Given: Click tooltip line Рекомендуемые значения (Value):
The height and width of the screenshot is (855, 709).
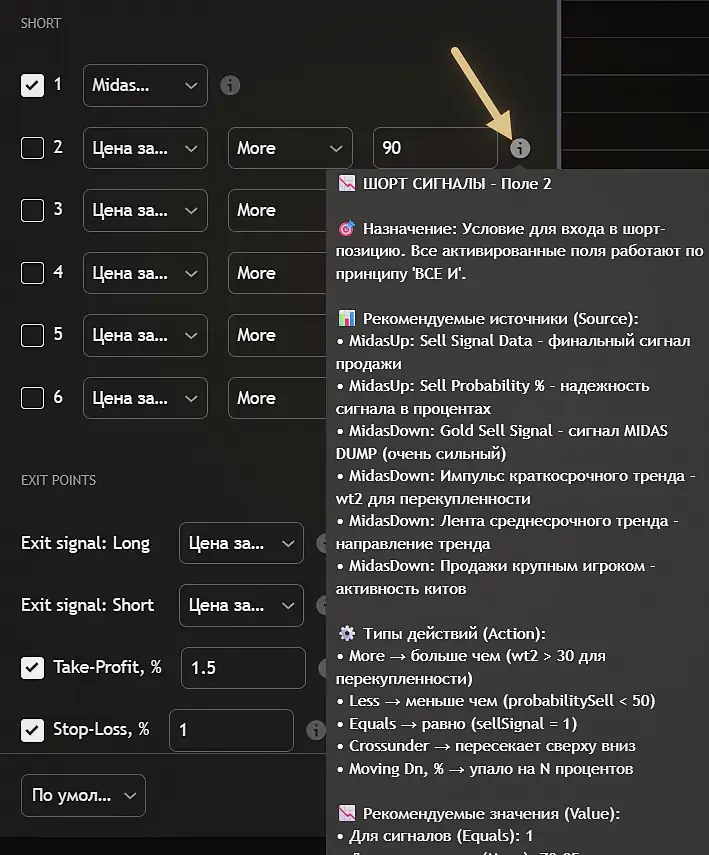Looking at the screenshot, I should (x=491, y=814).
